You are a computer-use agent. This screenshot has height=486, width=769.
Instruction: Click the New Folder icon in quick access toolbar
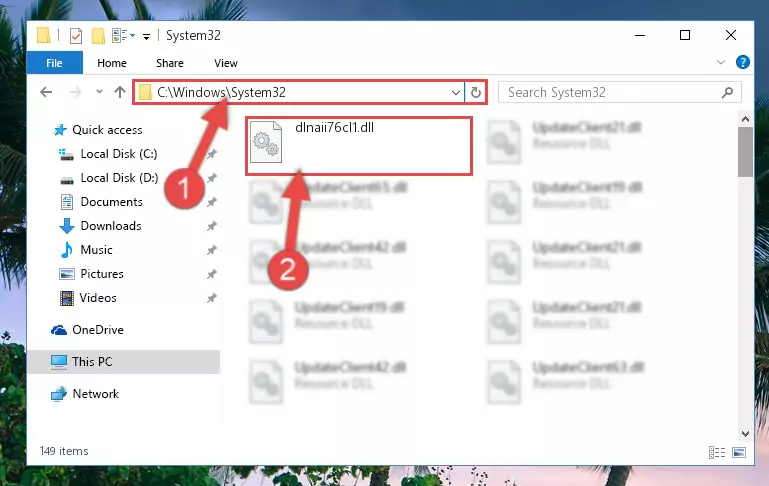[98, 36]
